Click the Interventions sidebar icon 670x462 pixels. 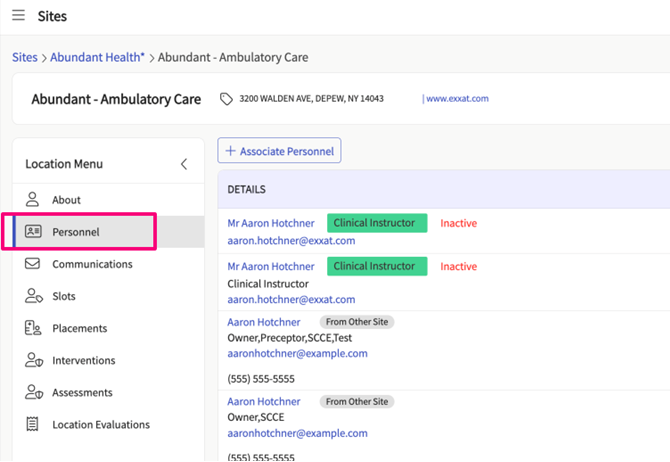click(x=33, y=360)
